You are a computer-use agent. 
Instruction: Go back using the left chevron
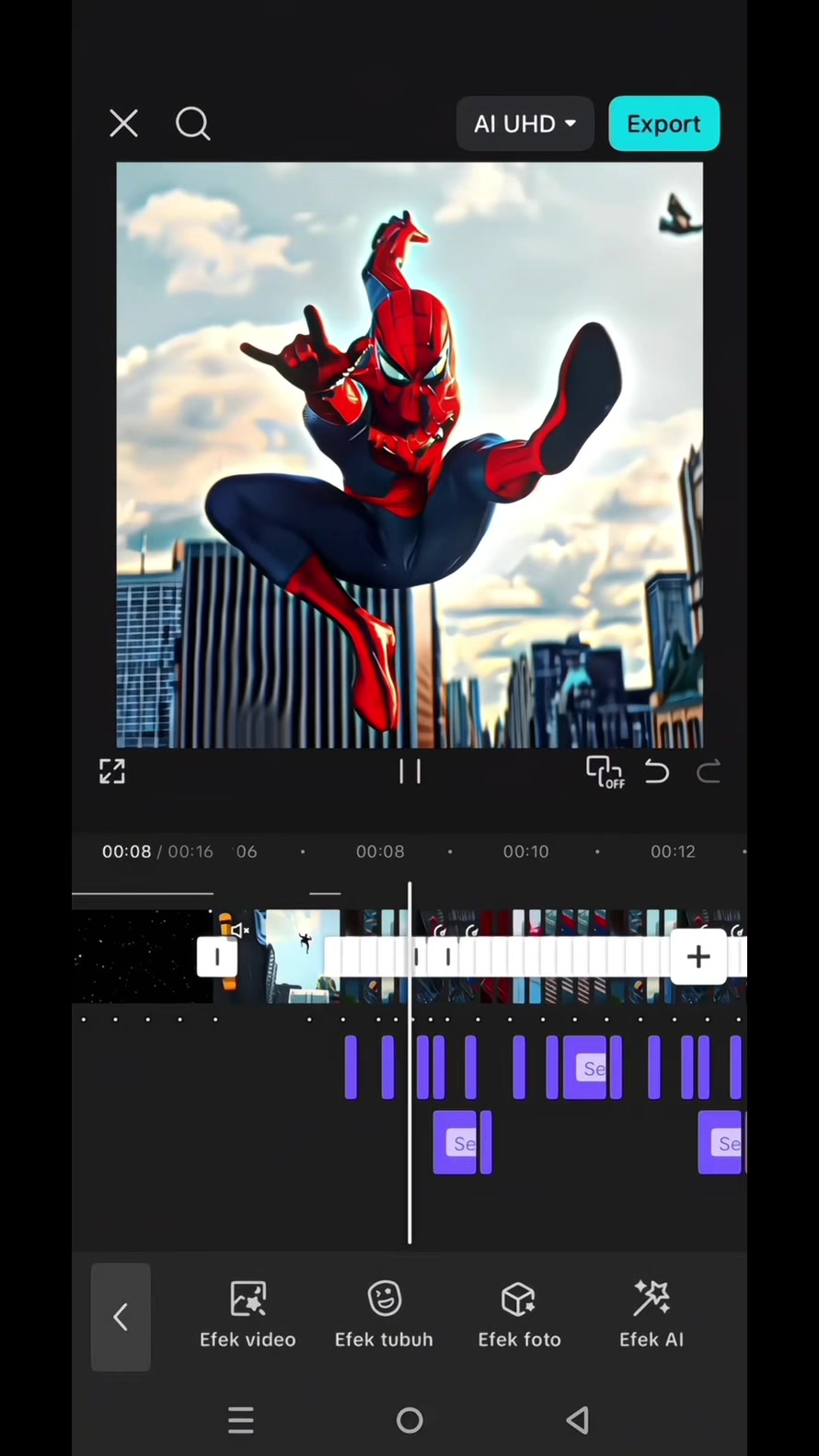[x=121, y=1317]
